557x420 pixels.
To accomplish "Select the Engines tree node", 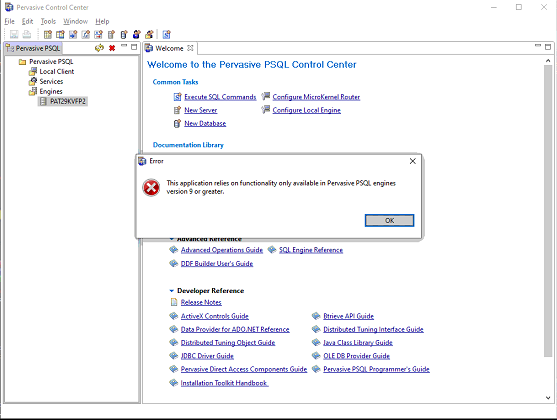I will tap(51, 91).
